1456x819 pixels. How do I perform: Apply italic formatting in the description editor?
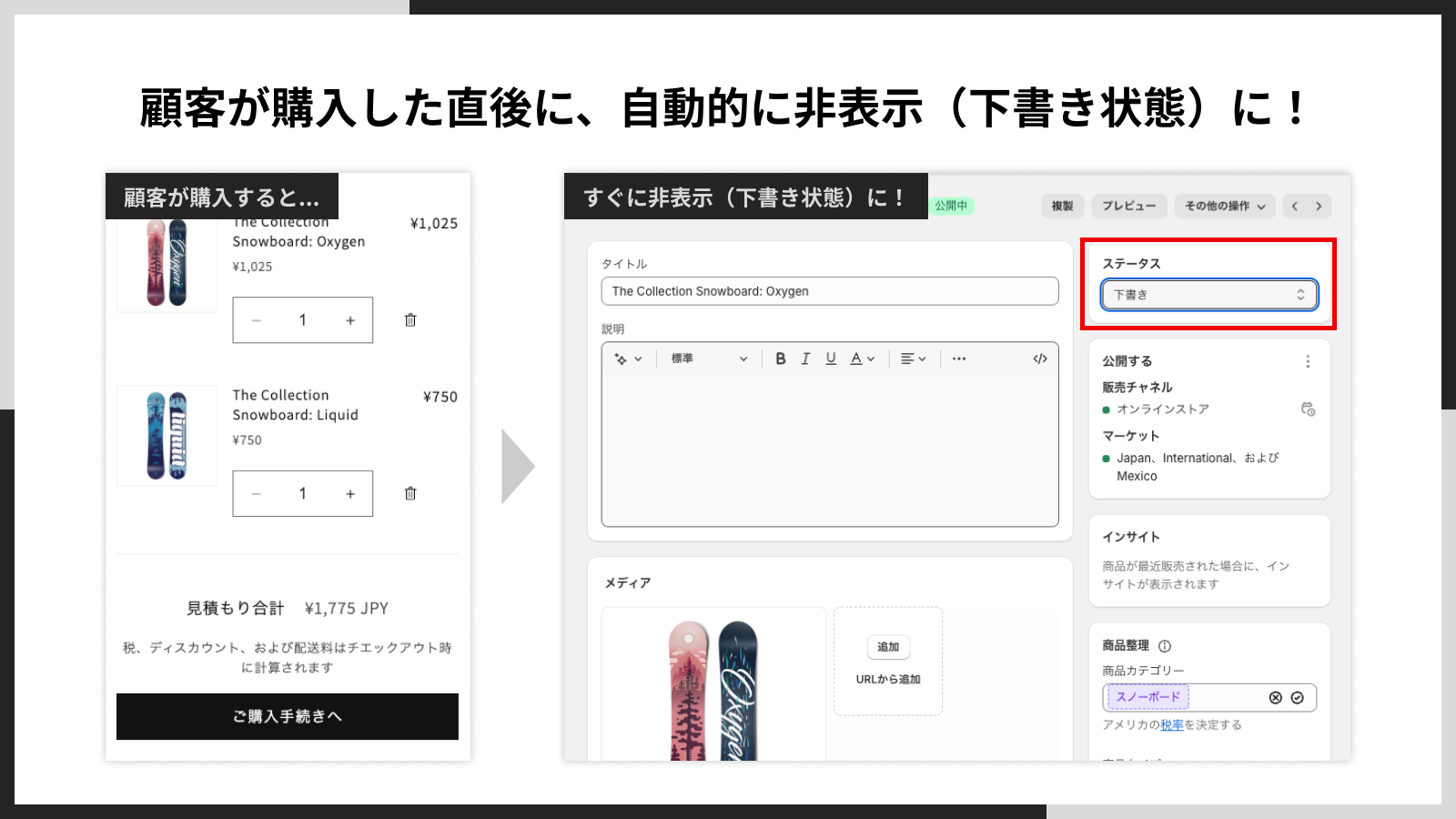[x=805, y=358]
